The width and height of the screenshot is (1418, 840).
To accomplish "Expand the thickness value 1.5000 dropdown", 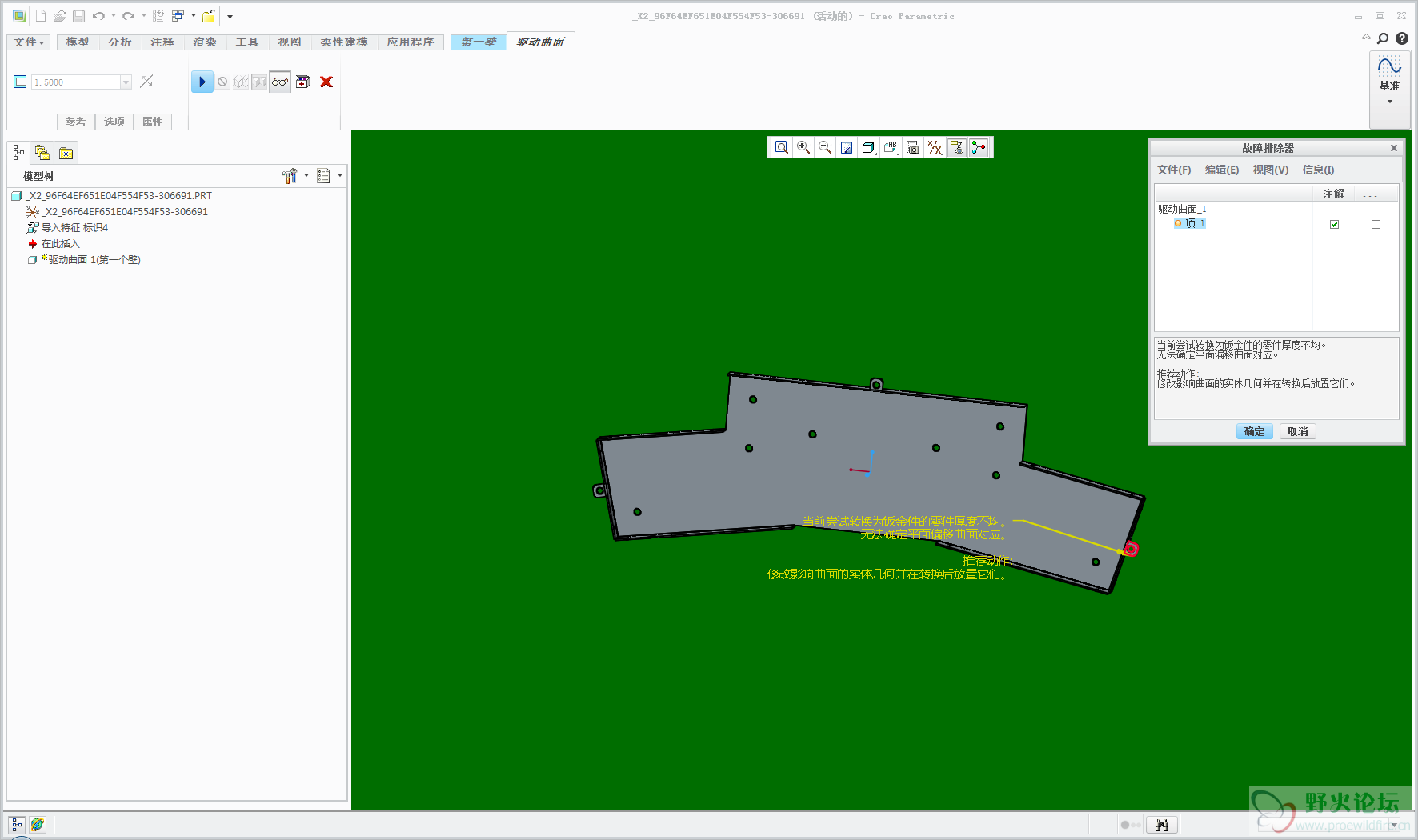I will coord(126,82).
